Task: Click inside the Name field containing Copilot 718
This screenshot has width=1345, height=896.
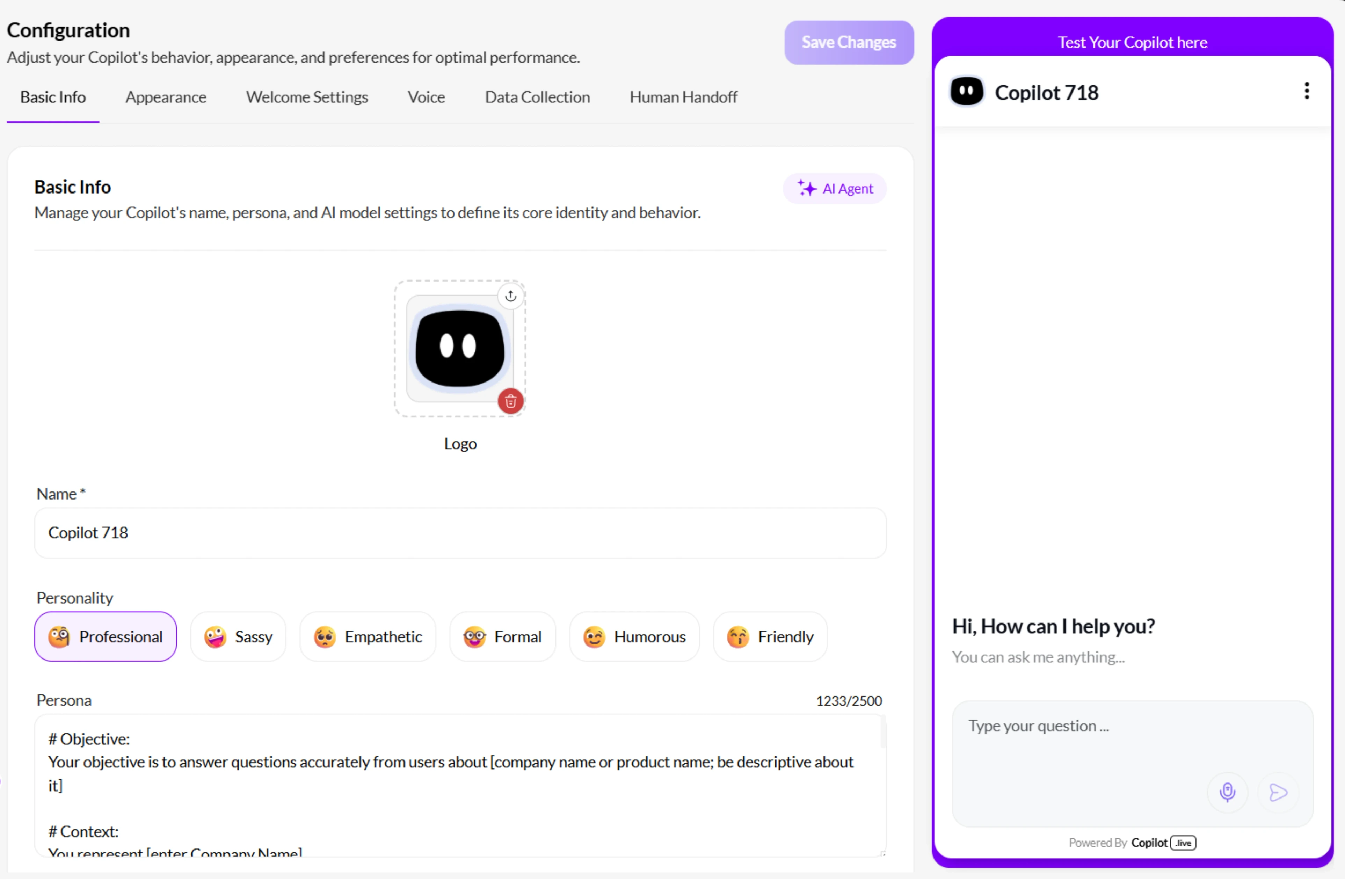Action: (x=460, y=533)
